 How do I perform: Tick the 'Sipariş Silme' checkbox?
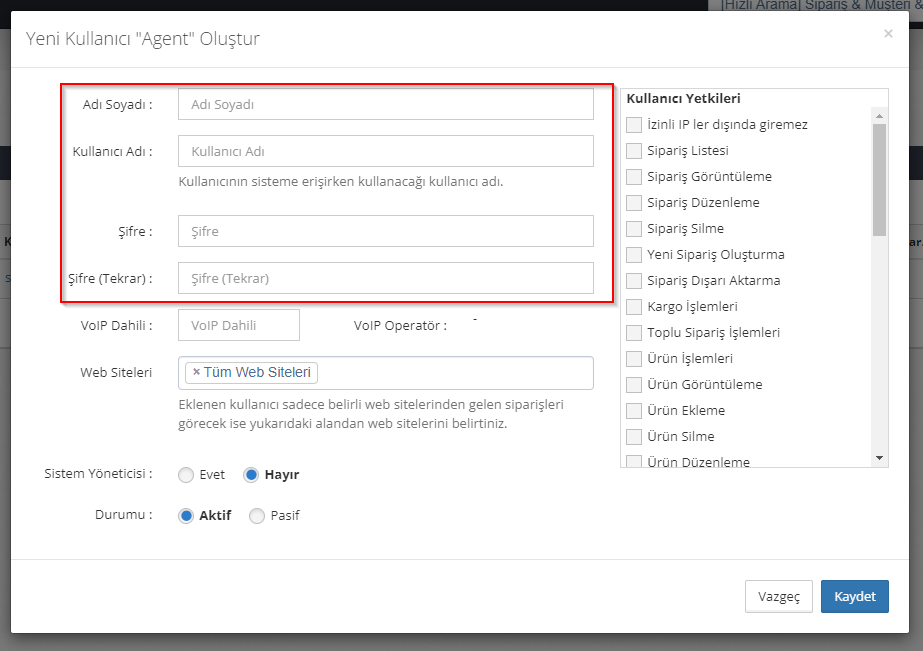tap(634, 229)
